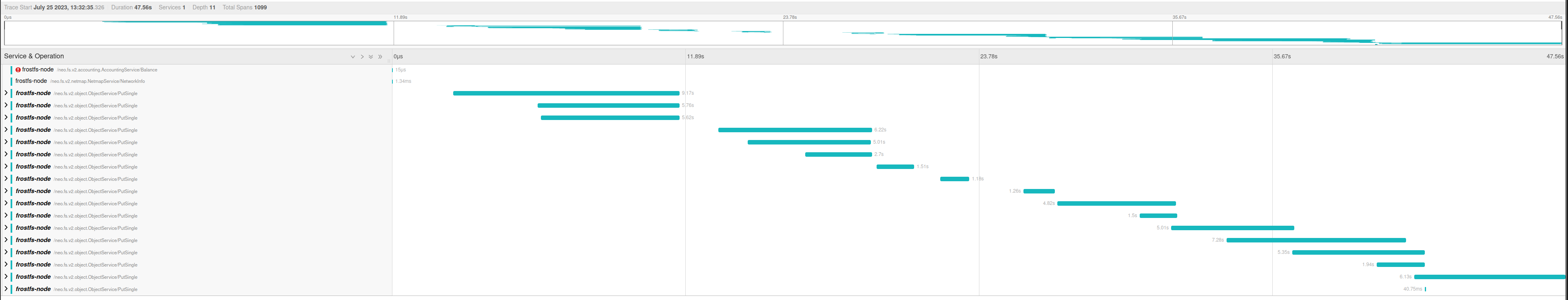The height and width of the screenshot is (300, 1568).
Task: Select the 6.13s PutSingle span bar
Action: tap(1490, 277)
